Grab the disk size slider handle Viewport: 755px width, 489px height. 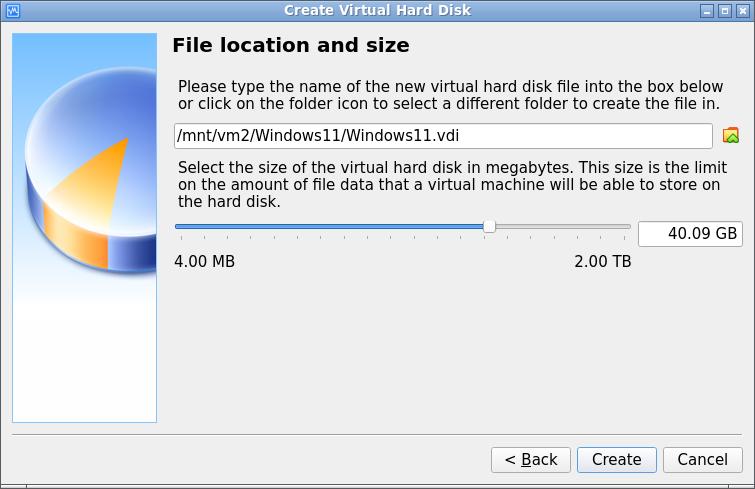(489, 227)
